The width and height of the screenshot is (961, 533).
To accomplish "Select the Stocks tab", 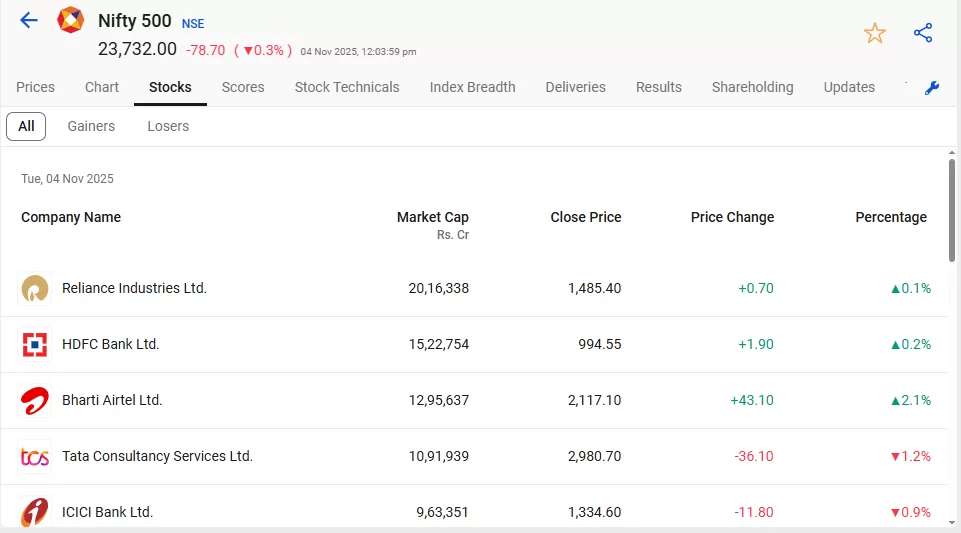I will [170, 87].
